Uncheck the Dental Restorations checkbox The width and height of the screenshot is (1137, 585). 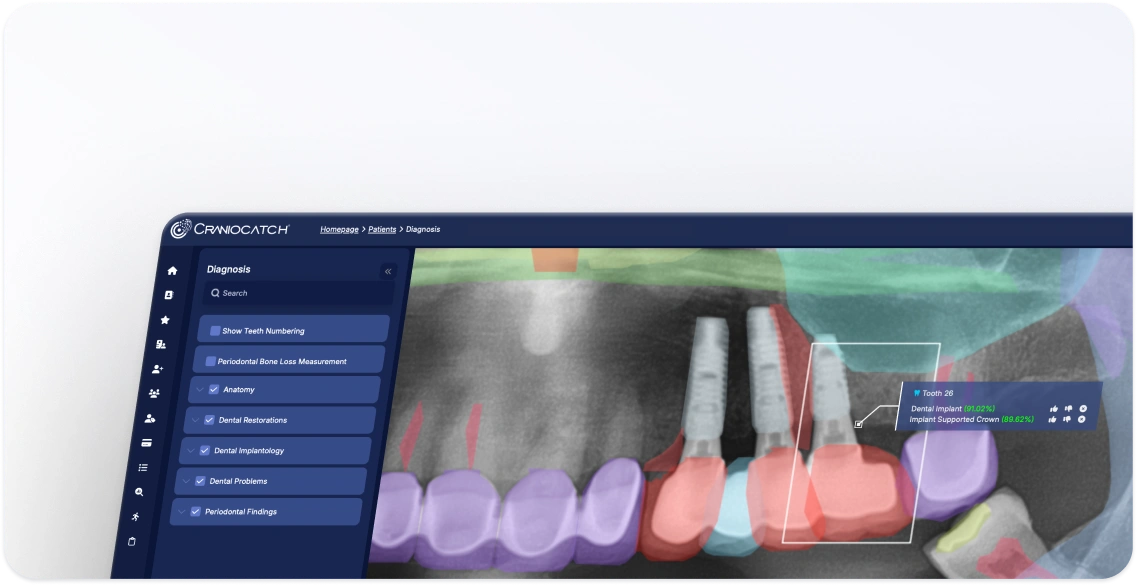(210, 420)
